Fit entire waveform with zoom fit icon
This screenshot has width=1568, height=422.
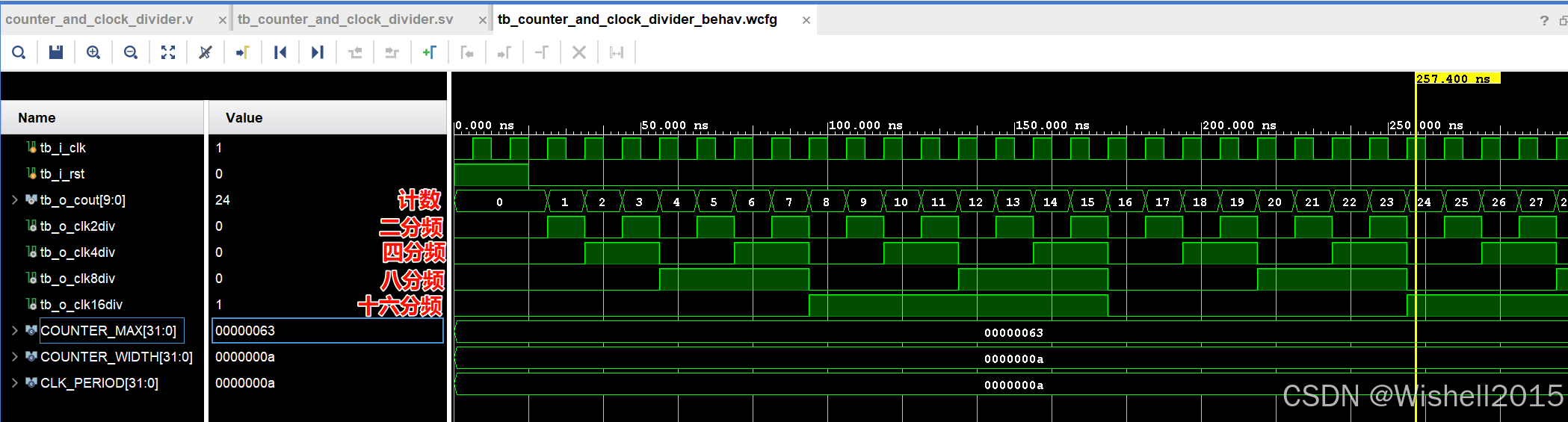(x=168, y=52)
